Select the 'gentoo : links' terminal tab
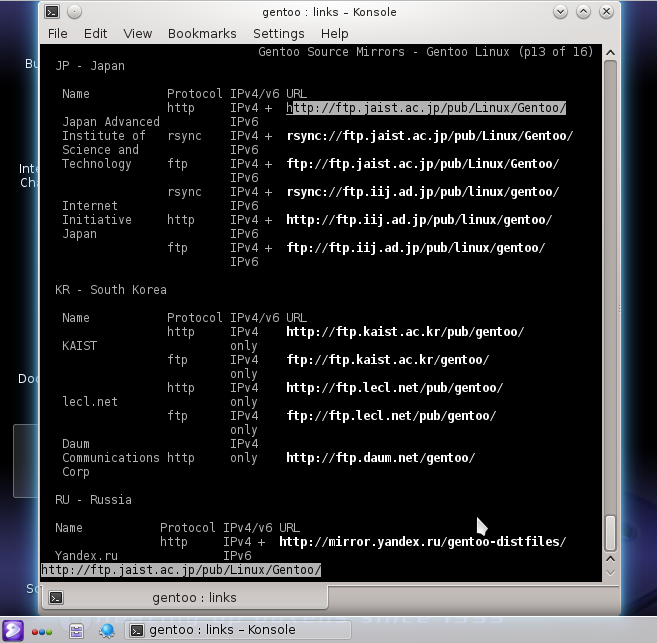Viewport: 657px width, 643px height. click(184, 597)
